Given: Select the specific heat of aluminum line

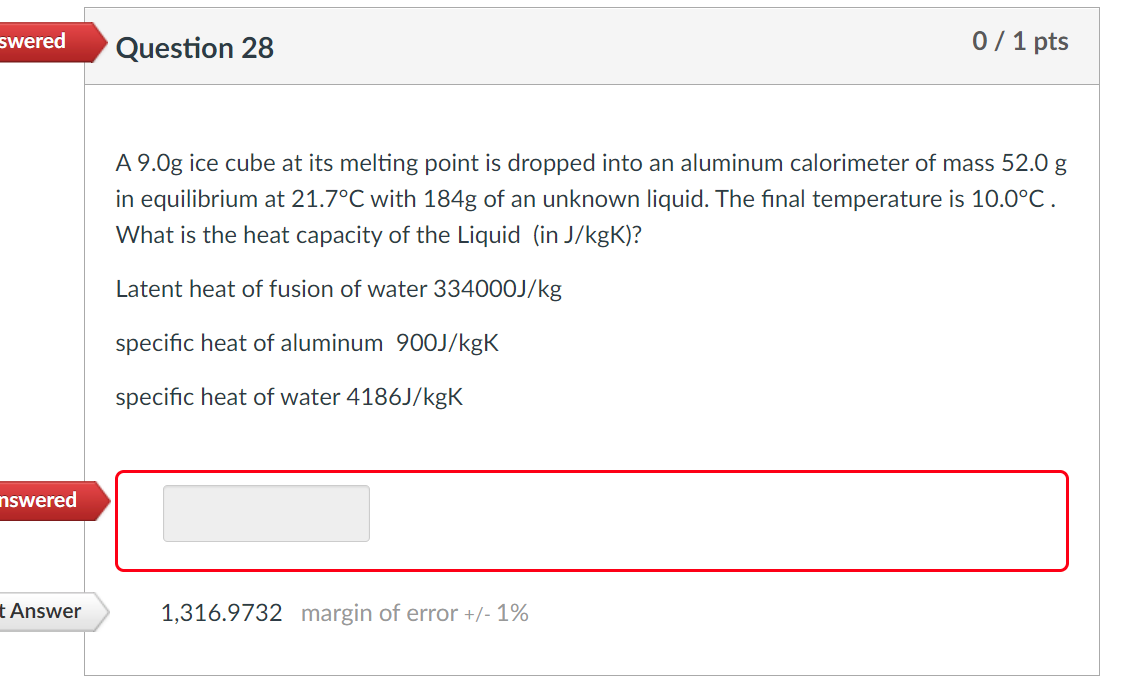Looking at the screenshot, I should pos(305,342).
